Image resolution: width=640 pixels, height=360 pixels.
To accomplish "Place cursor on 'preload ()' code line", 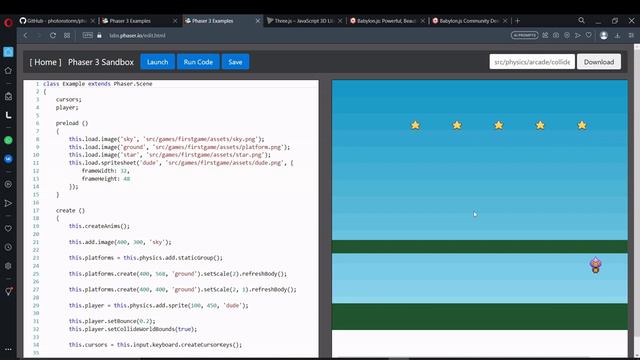I will pos(72,123).
